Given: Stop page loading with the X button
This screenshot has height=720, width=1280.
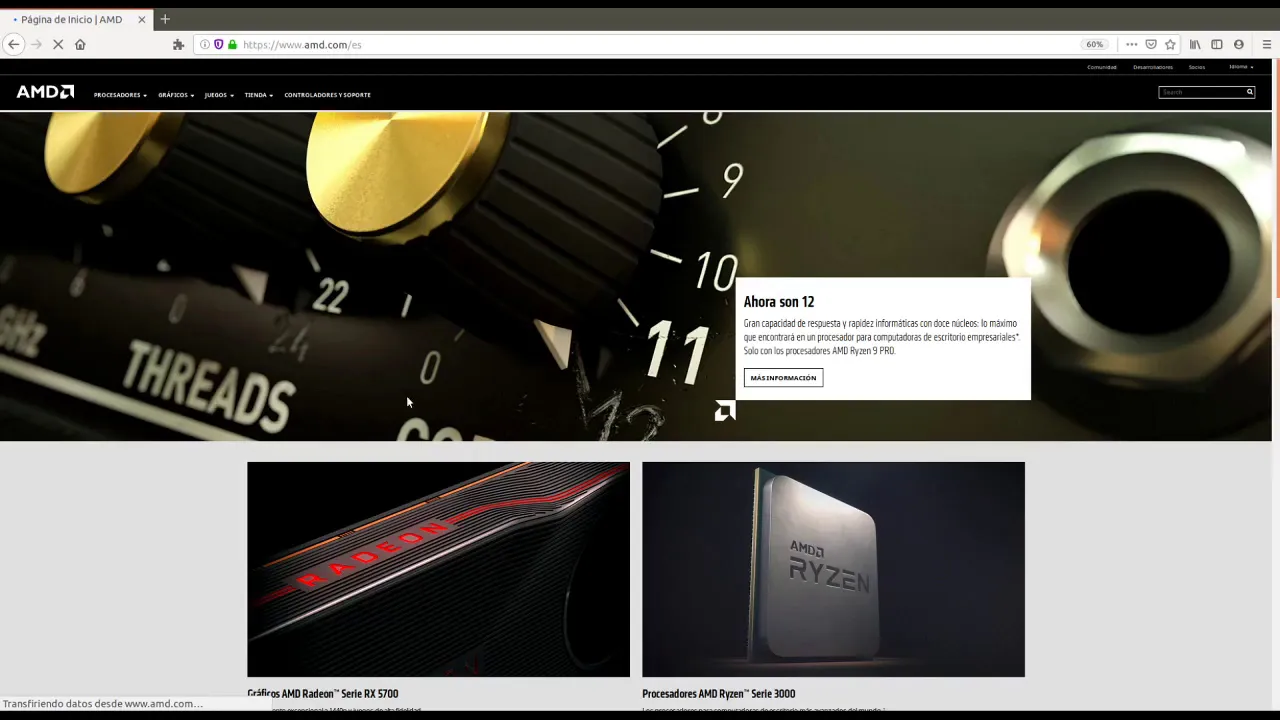Looking at the screenshot, I should (x=58, y=44).
